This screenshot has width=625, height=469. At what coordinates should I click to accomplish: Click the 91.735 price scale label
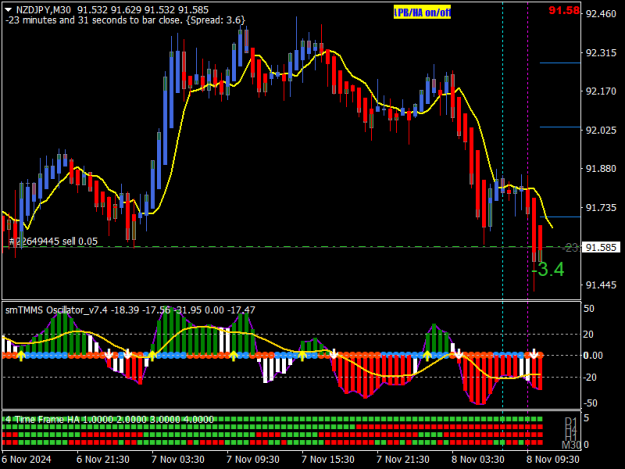(601, 208)
